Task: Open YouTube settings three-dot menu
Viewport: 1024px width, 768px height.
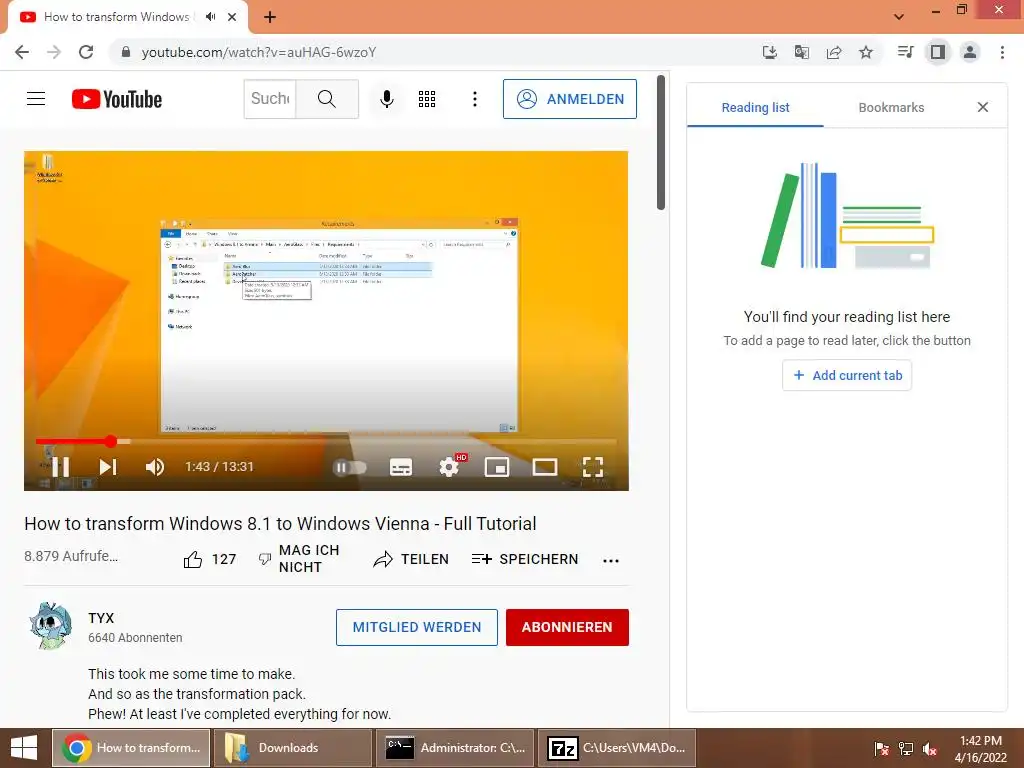Action: [x=475, y=99]
